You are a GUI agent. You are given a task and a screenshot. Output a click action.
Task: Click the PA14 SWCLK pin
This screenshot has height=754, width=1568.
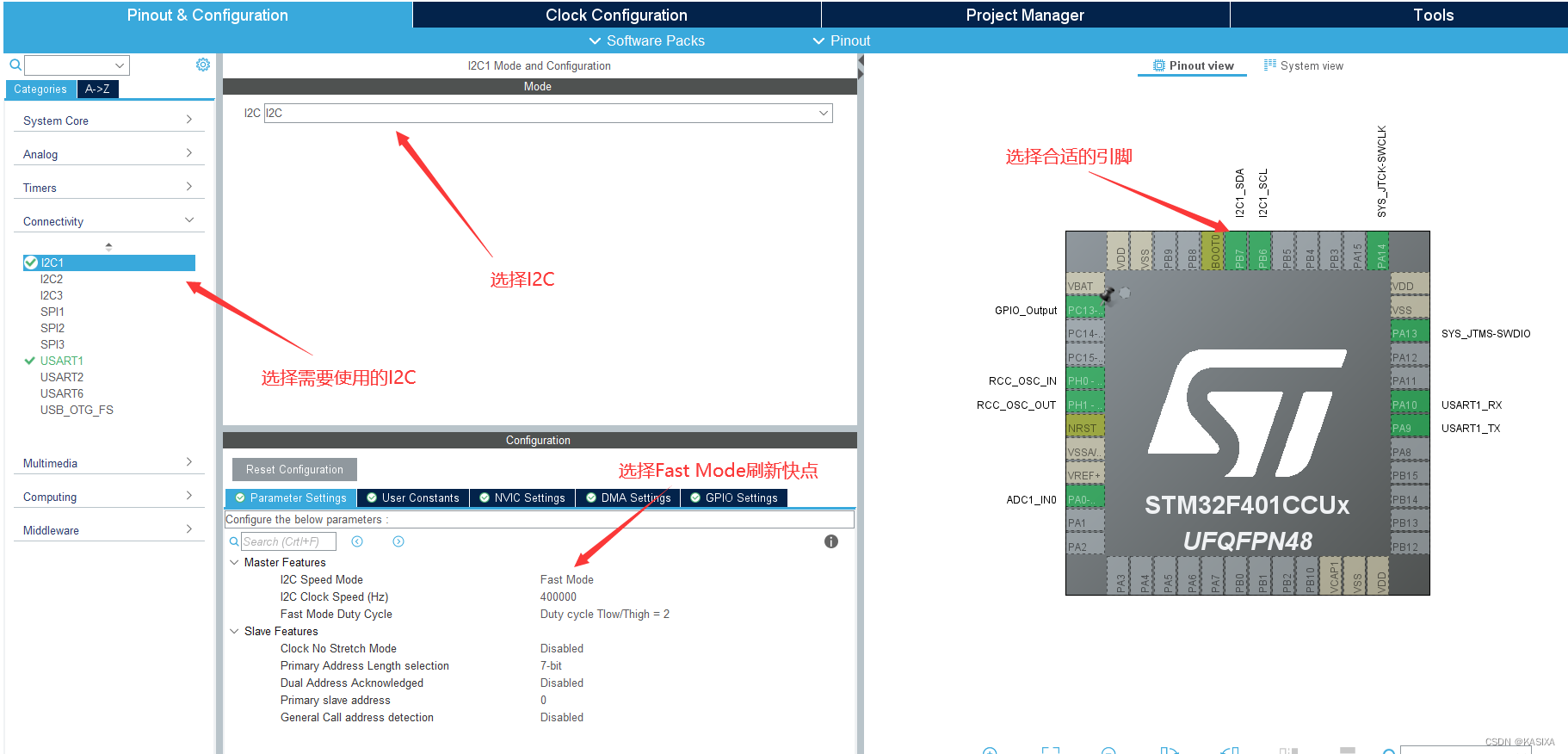pyautogui.click(x=1380, y=250)
